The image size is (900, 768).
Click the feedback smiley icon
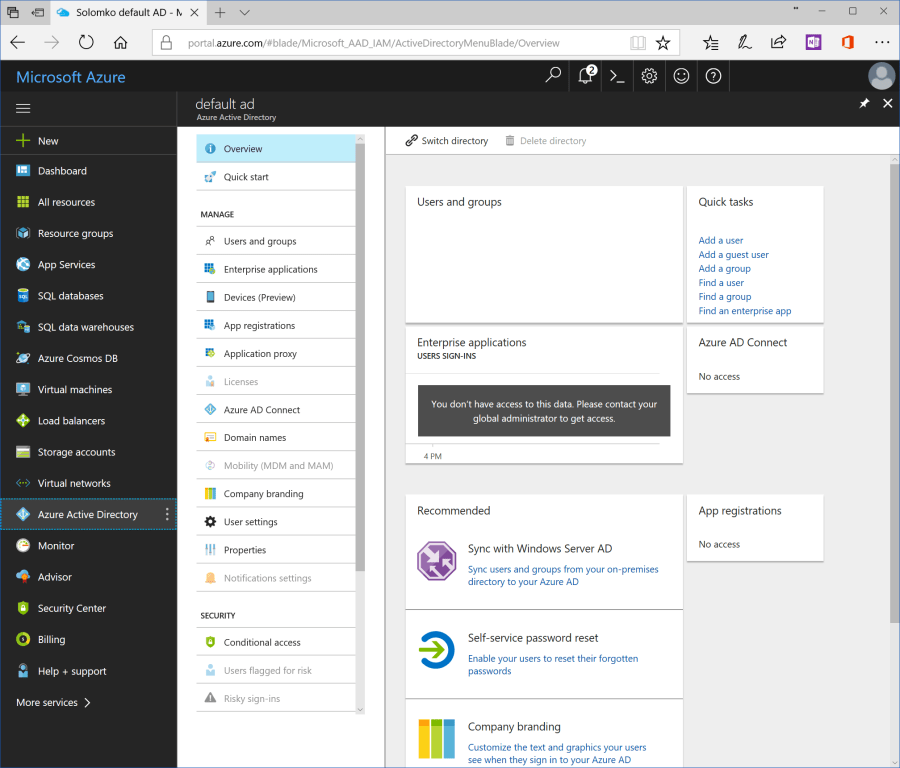(x=681, y=76)
